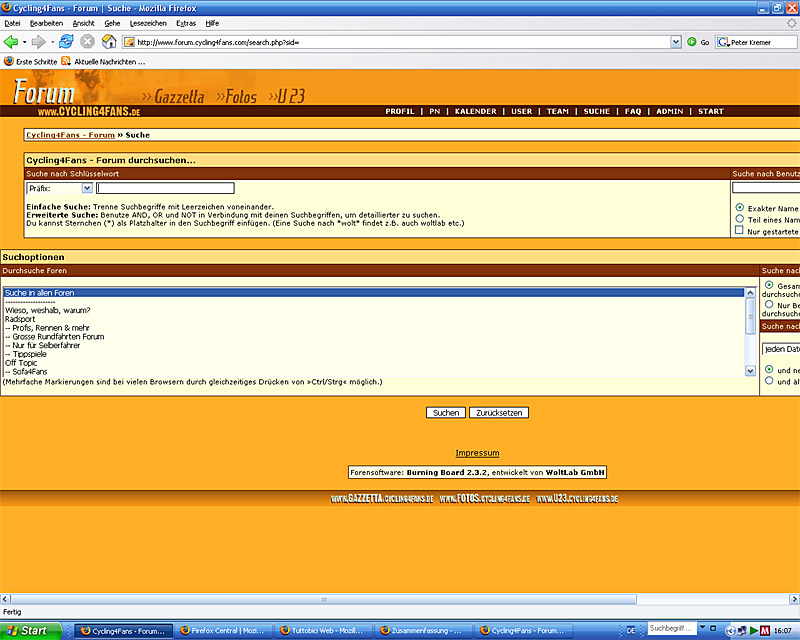The image size is (800, 640).
Task: Open the Erste Schritte bookmark
Action: (30, 61)
